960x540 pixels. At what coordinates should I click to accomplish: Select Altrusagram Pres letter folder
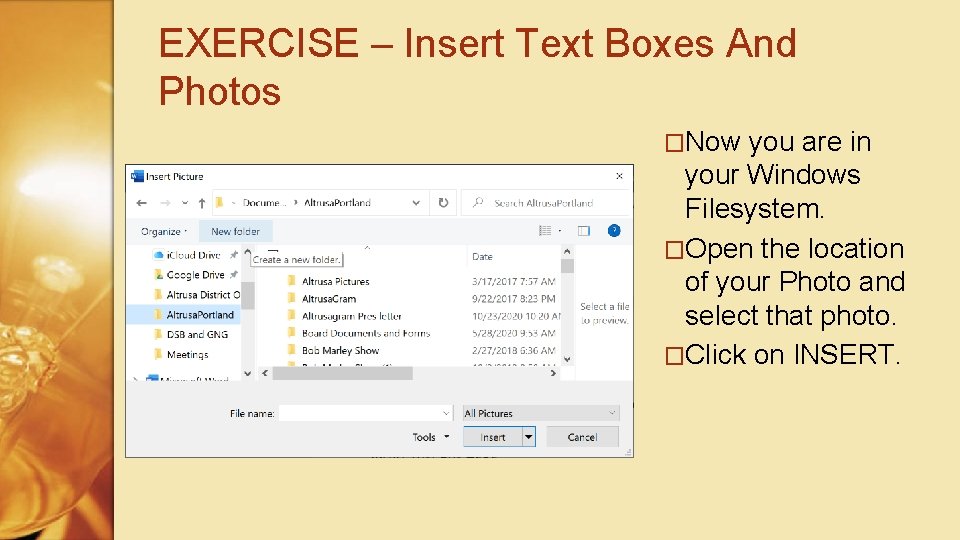point(351,316)
